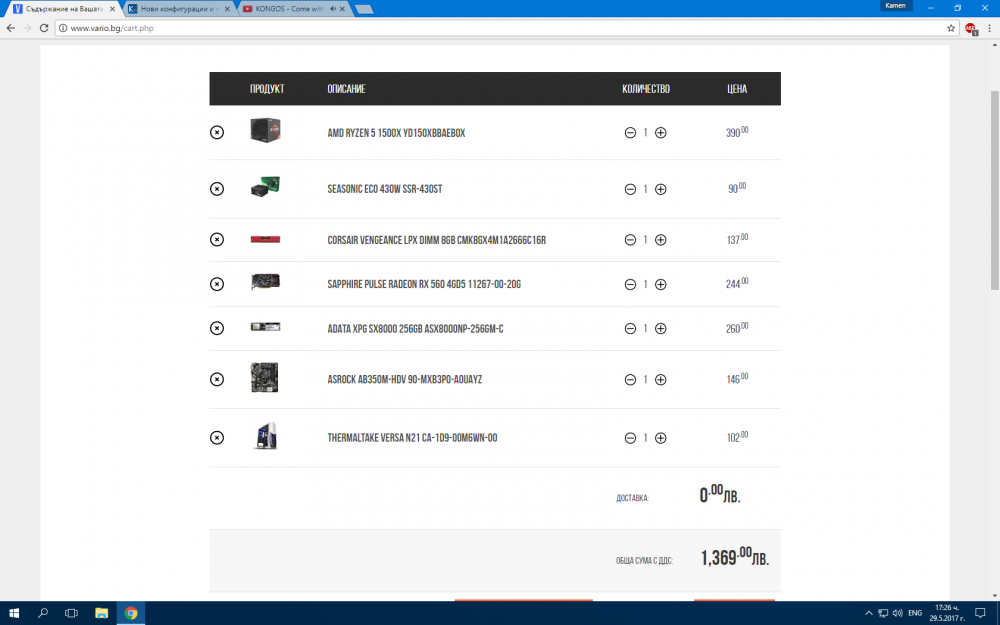Image resolution: width=1000 pixels, height=625 pixels.
Task: Open Corsair Vengeance LPX RAM thumbnail
Action: (265, 240)
